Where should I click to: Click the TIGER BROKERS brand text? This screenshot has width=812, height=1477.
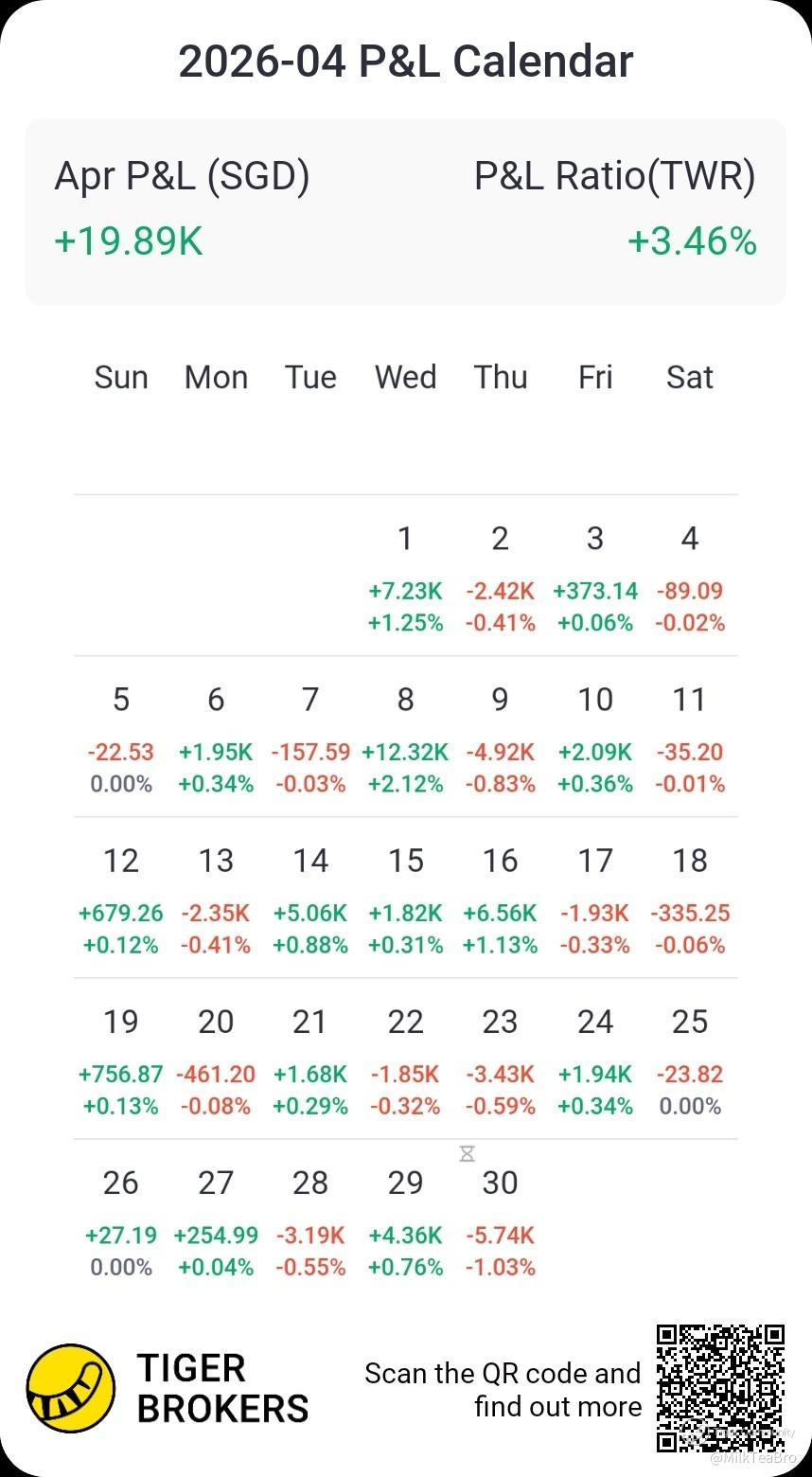click(x=222, y=1388)
